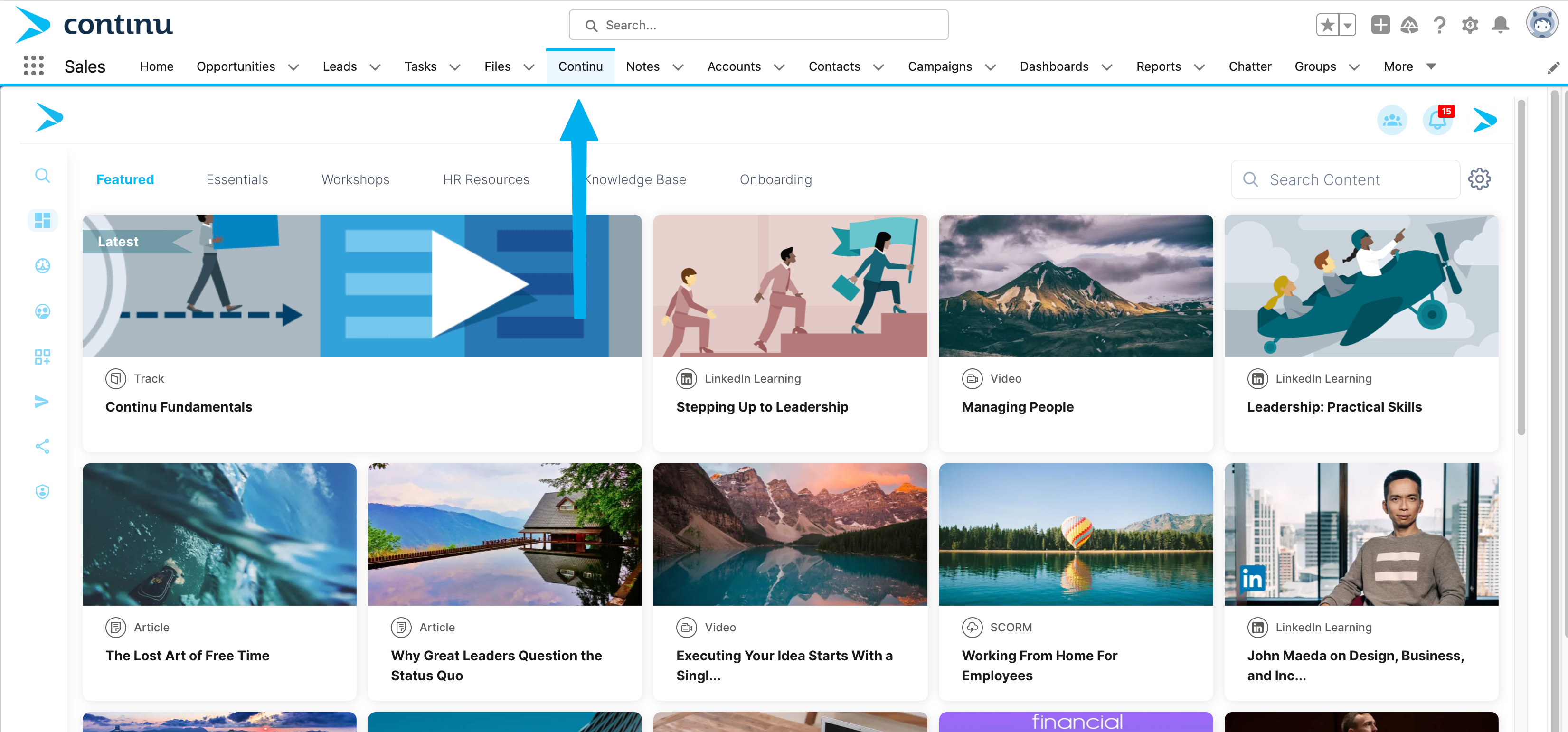Viewport: 1568px width, 732px height.
Task: Open the More navigation dropdown
Action: [x=1410, y=66]
